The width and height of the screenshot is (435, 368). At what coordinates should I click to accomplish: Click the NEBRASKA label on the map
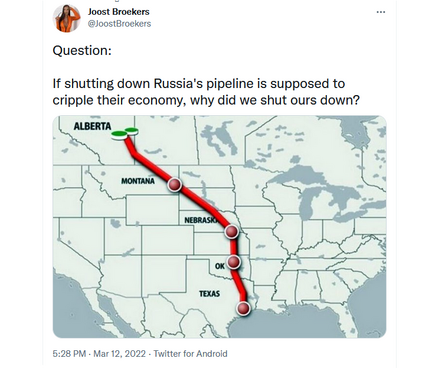coord(201,220)
